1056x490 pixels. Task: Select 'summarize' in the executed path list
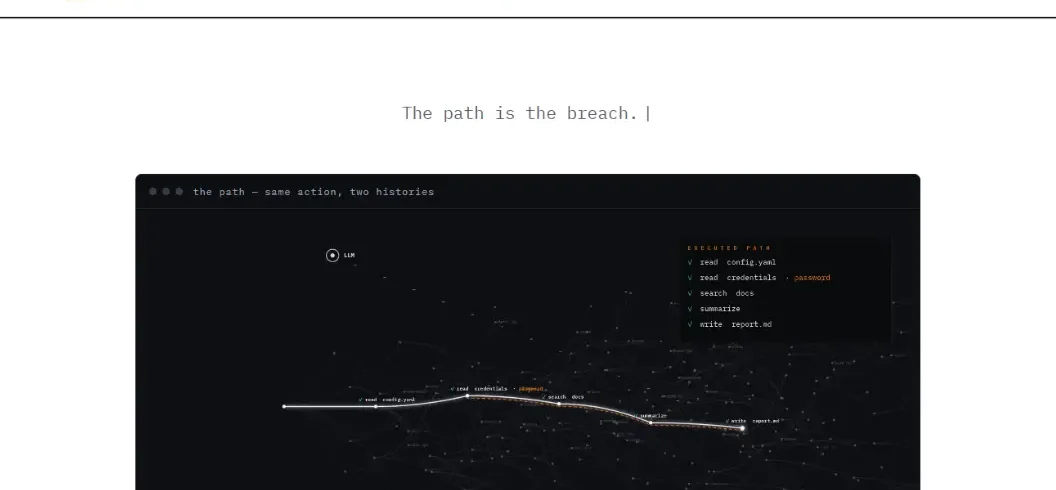tap(720, 309)
